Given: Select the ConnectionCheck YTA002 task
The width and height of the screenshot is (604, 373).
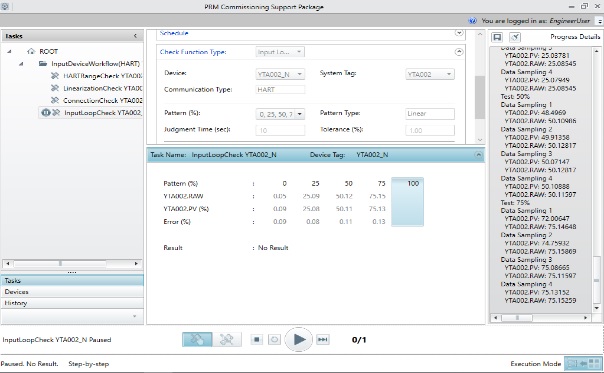Looking at the screenshot, I should tap(102, 101).
